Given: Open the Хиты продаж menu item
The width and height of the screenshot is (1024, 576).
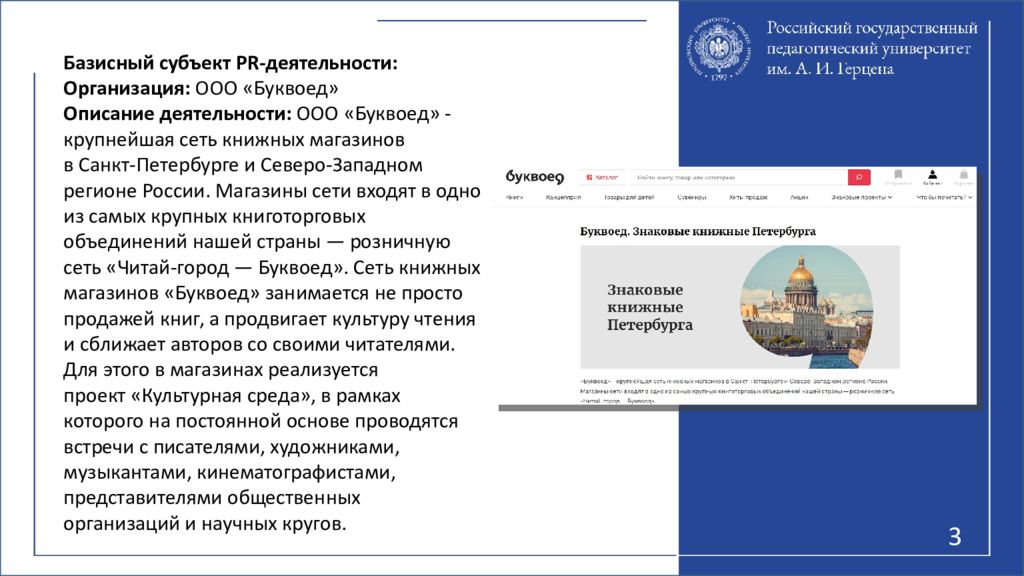Looking at the screenshot, I should click(x=748, y=197).
